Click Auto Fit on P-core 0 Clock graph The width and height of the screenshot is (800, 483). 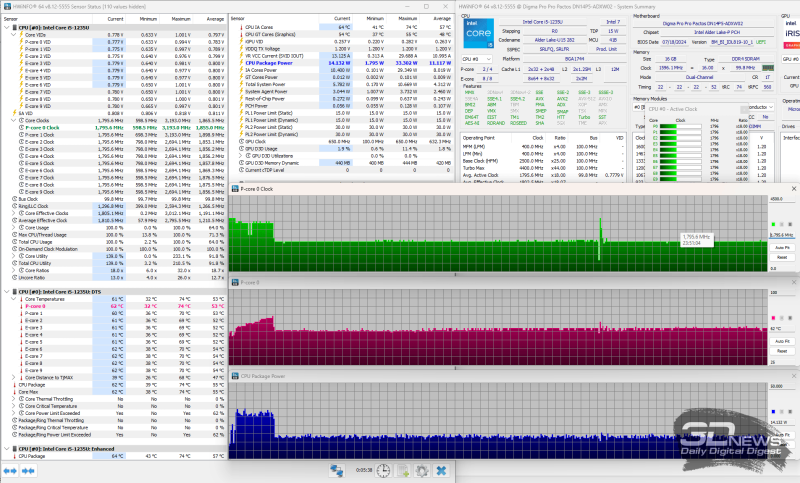pos(782,247)
